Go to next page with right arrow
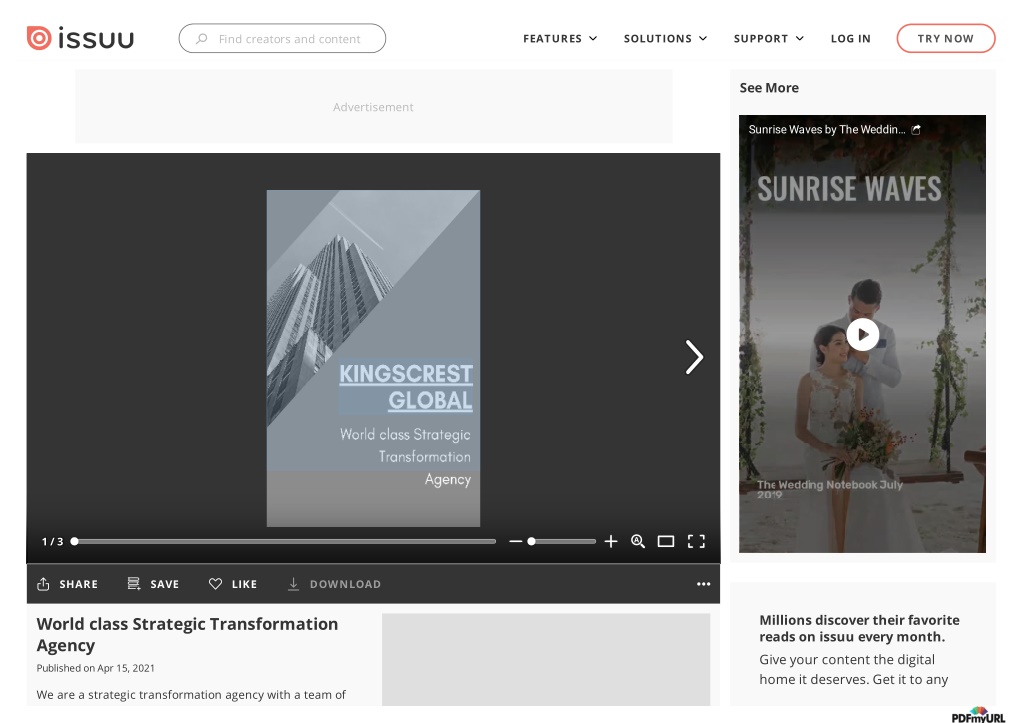The height and width of the screenshot is (723, 1024). point(694,357)
